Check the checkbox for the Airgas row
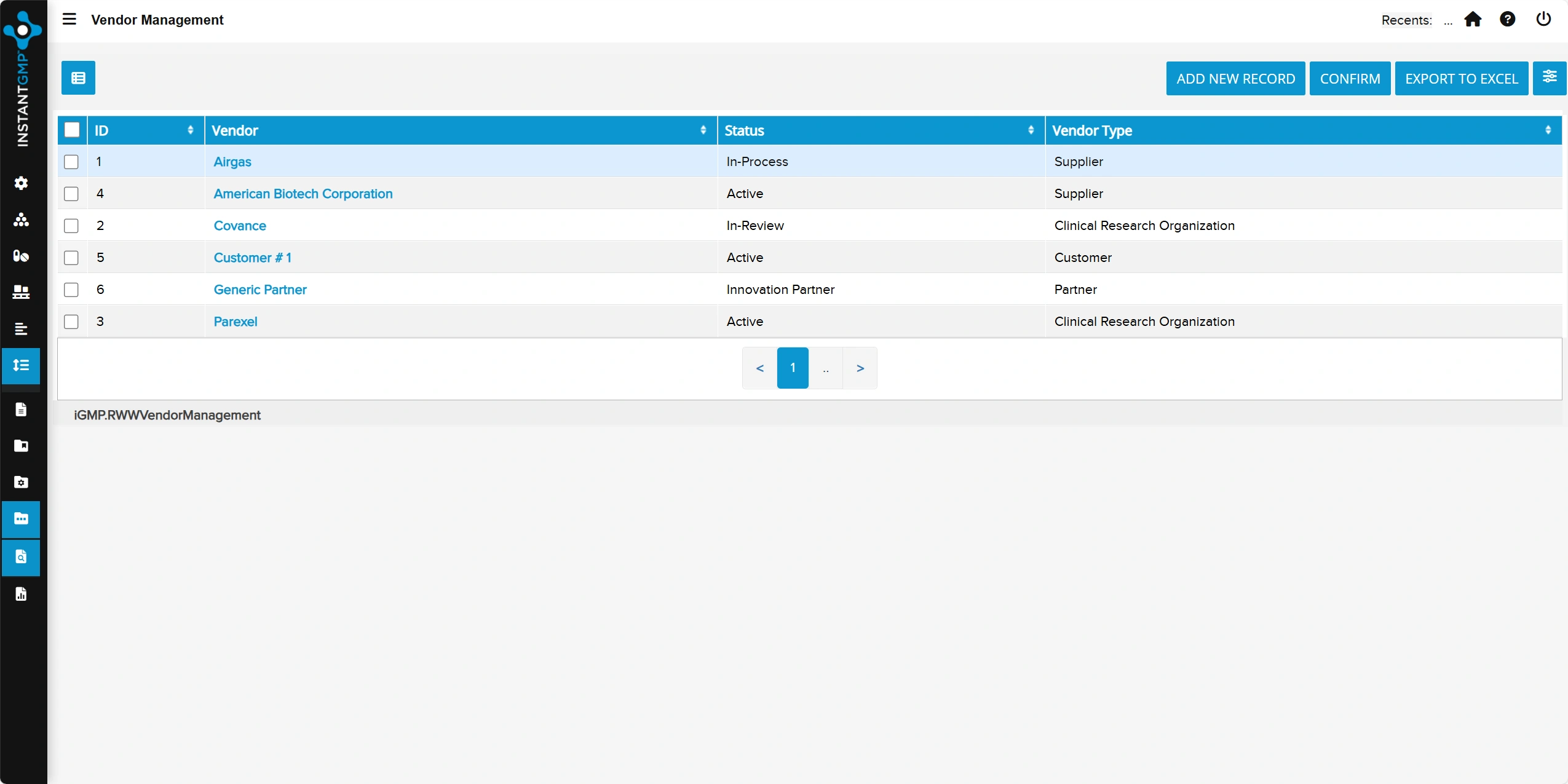Viewport: 1568px width, 784px height. tap(71, 162)
